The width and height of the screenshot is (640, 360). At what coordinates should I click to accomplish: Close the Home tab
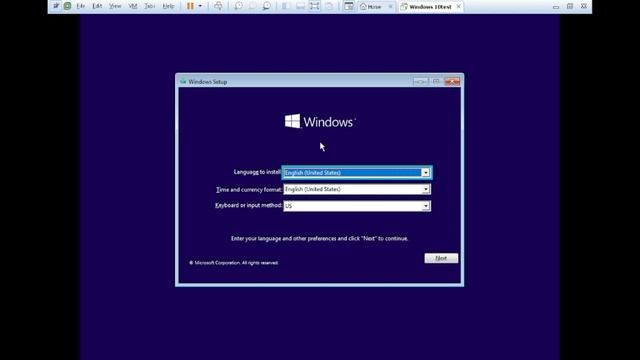tap(390, 7)
